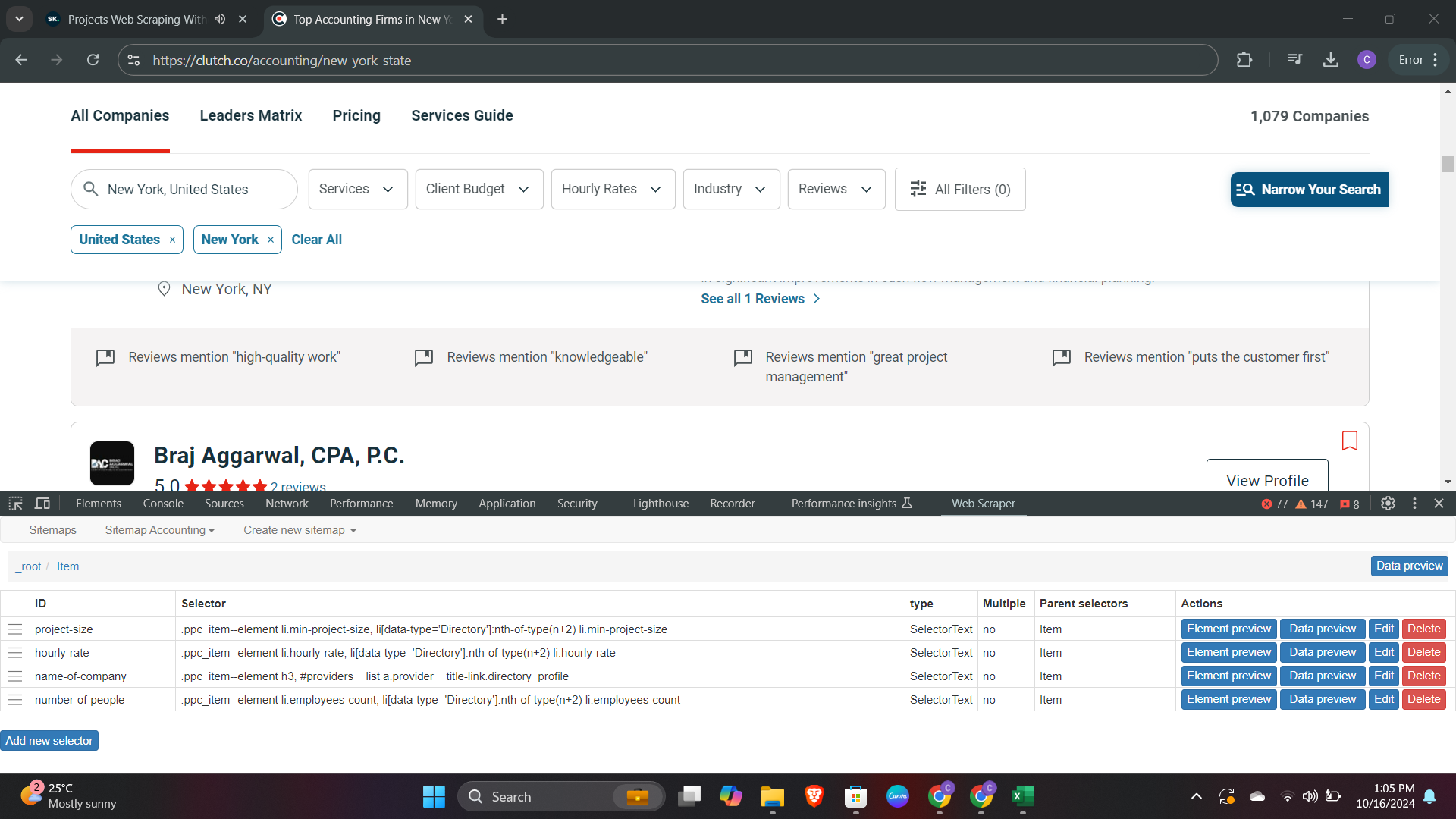Expand the Services filter dropdown
Viewport: 1456px width, 819px height.
coord(358,190)
